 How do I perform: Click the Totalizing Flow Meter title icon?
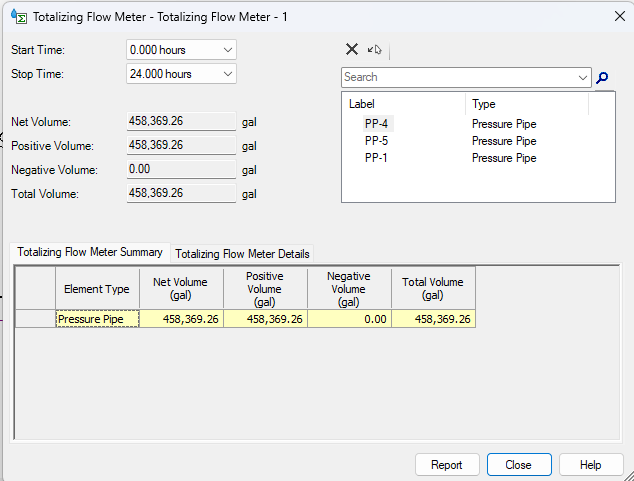[19, 17]
